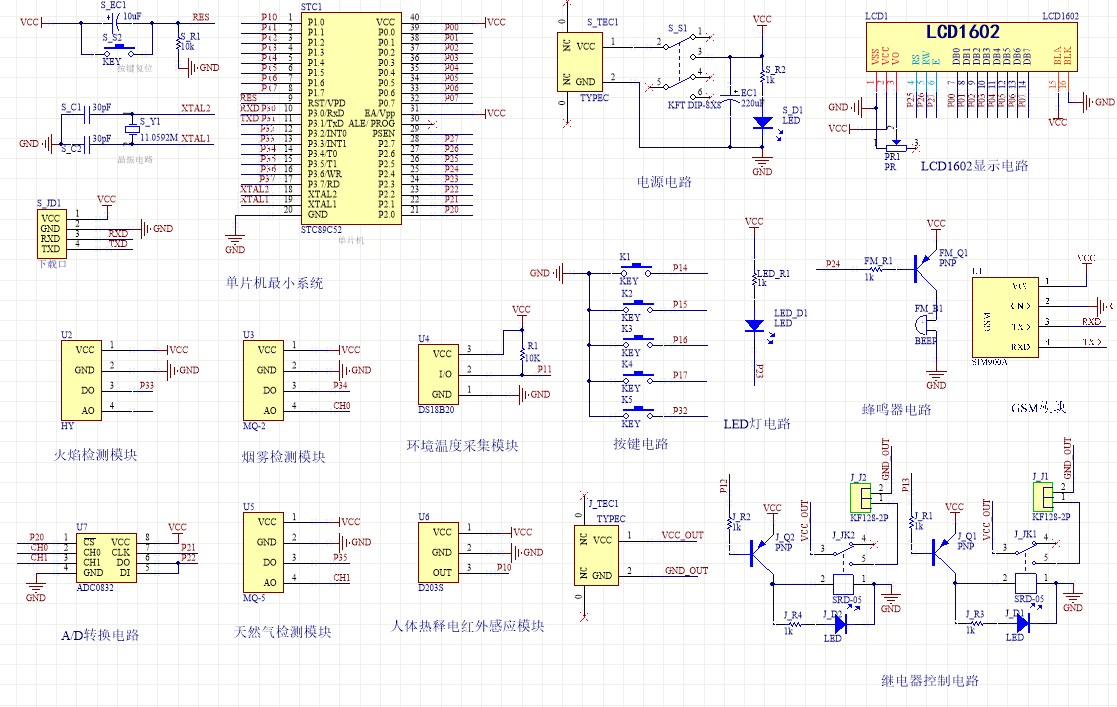The height and width of the screenshot is (707, 1117).
Task: Click the J_Q2 PNP transistor
Action: pos(762,552)
